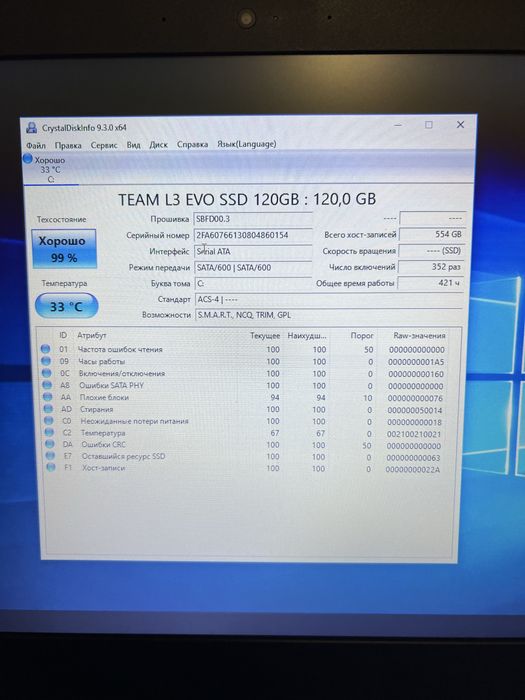Close the CrystalDiskInfo window

[460, 125]
